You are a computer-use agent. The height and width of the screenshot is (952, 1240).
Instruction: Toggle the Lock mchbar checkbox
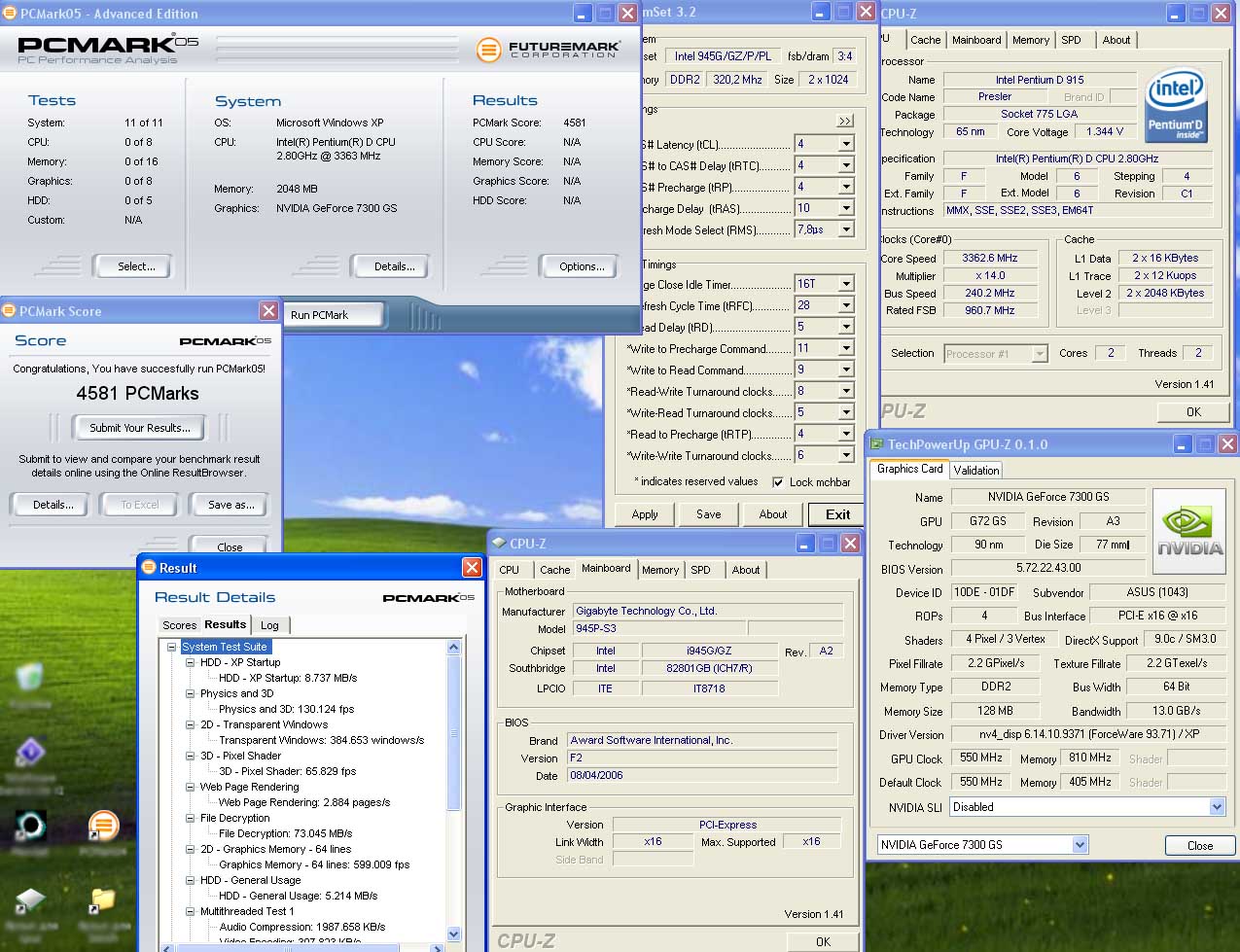778,482
